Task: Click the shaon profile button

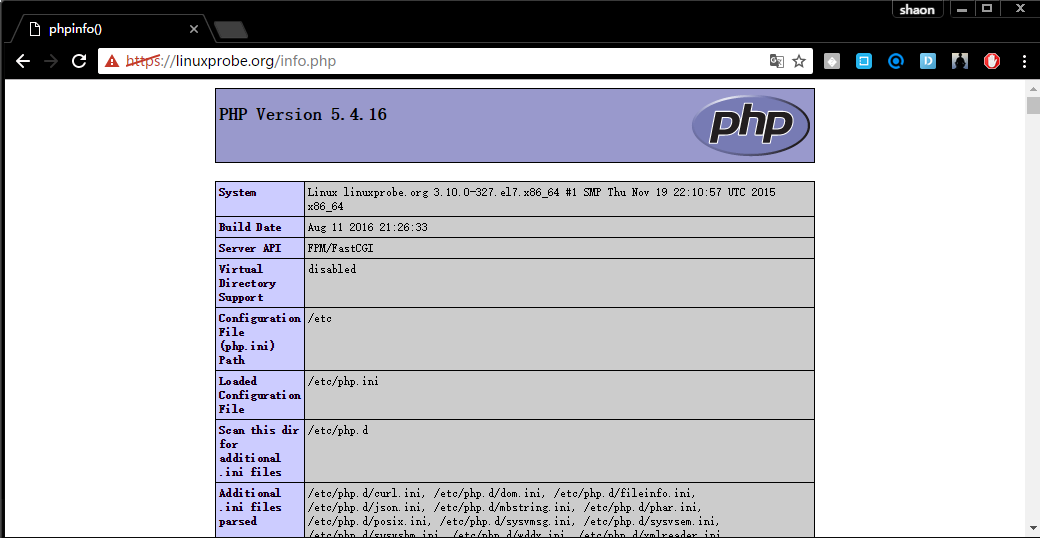Action: click(x=917, y=9)
